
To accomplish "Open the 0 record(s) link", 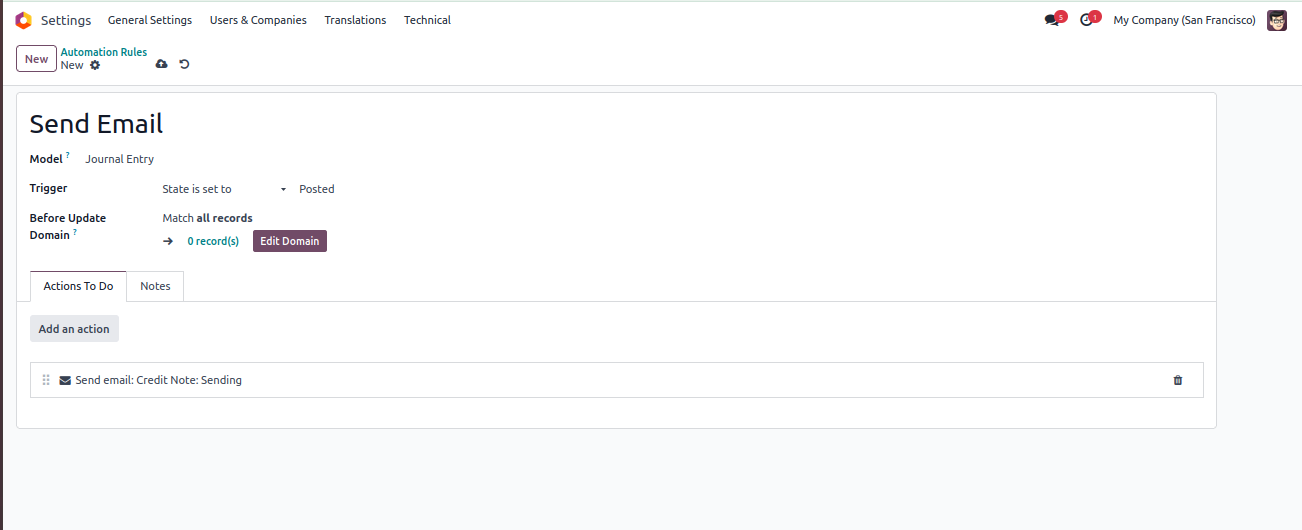I will click(x=213, y=241).
